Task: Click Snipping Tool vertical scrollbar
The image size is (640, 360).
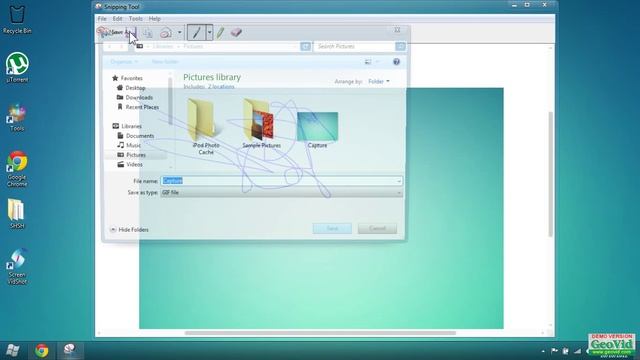Action: point(550,173)
